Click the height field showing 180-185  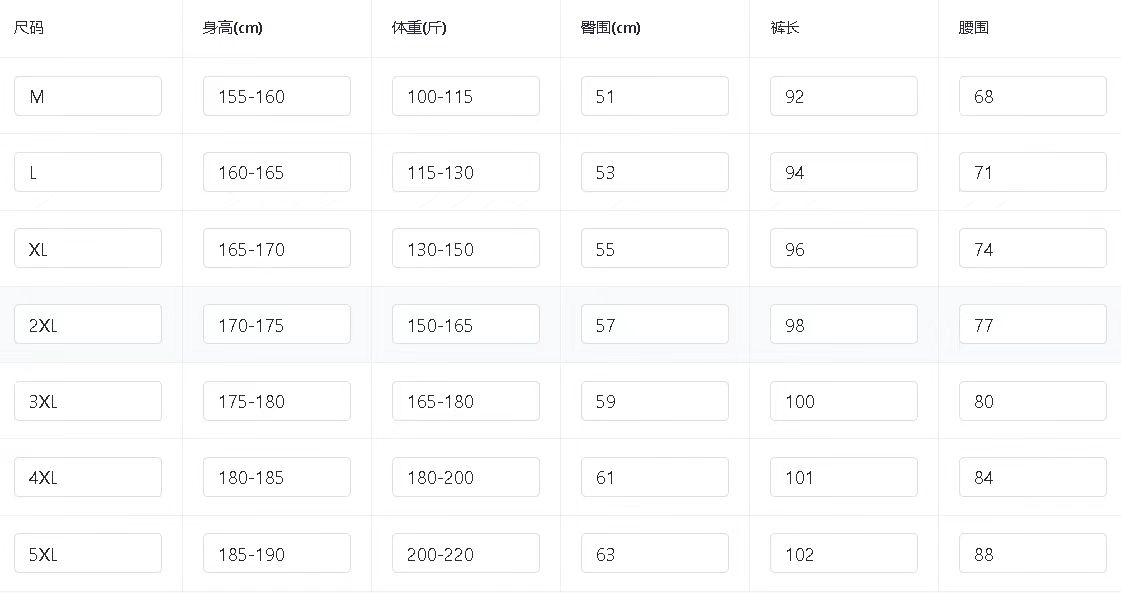click(x=277, y=477)
